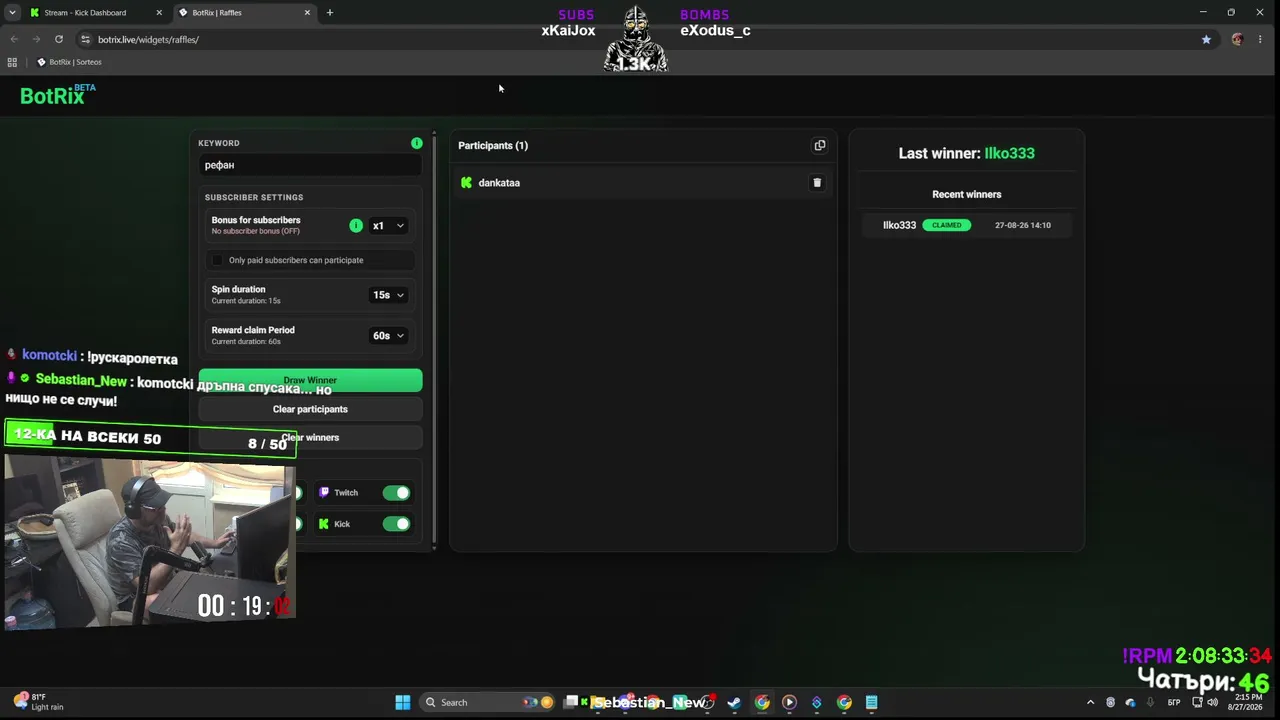Open the Keyword info tooltip icon
1280x720 pixels.
(x=417, y=143)
